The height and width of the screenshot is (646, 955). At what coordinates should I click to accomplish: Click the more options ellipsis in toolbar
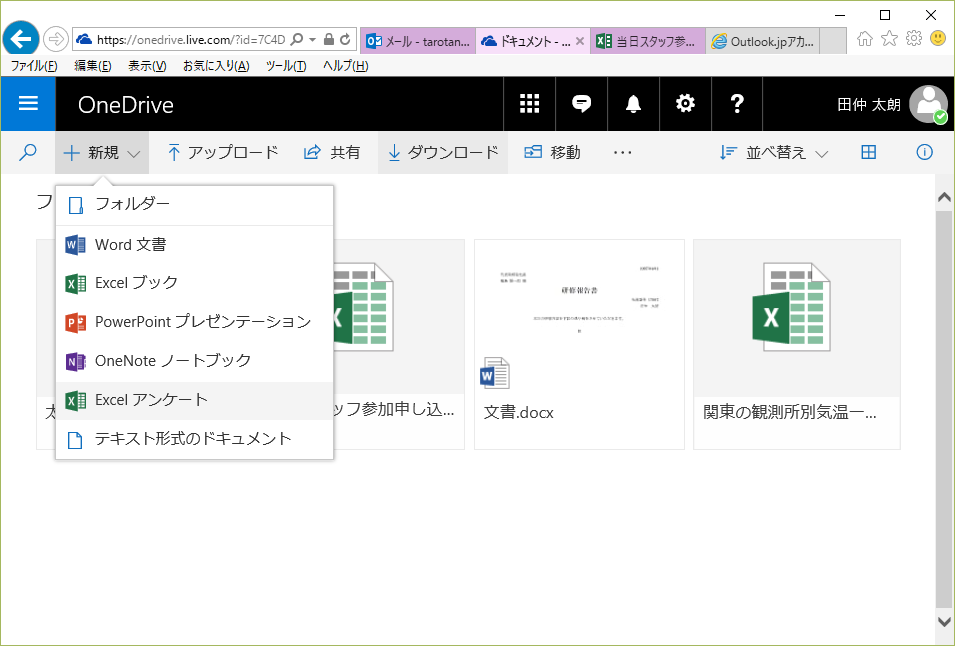(622, 152)
